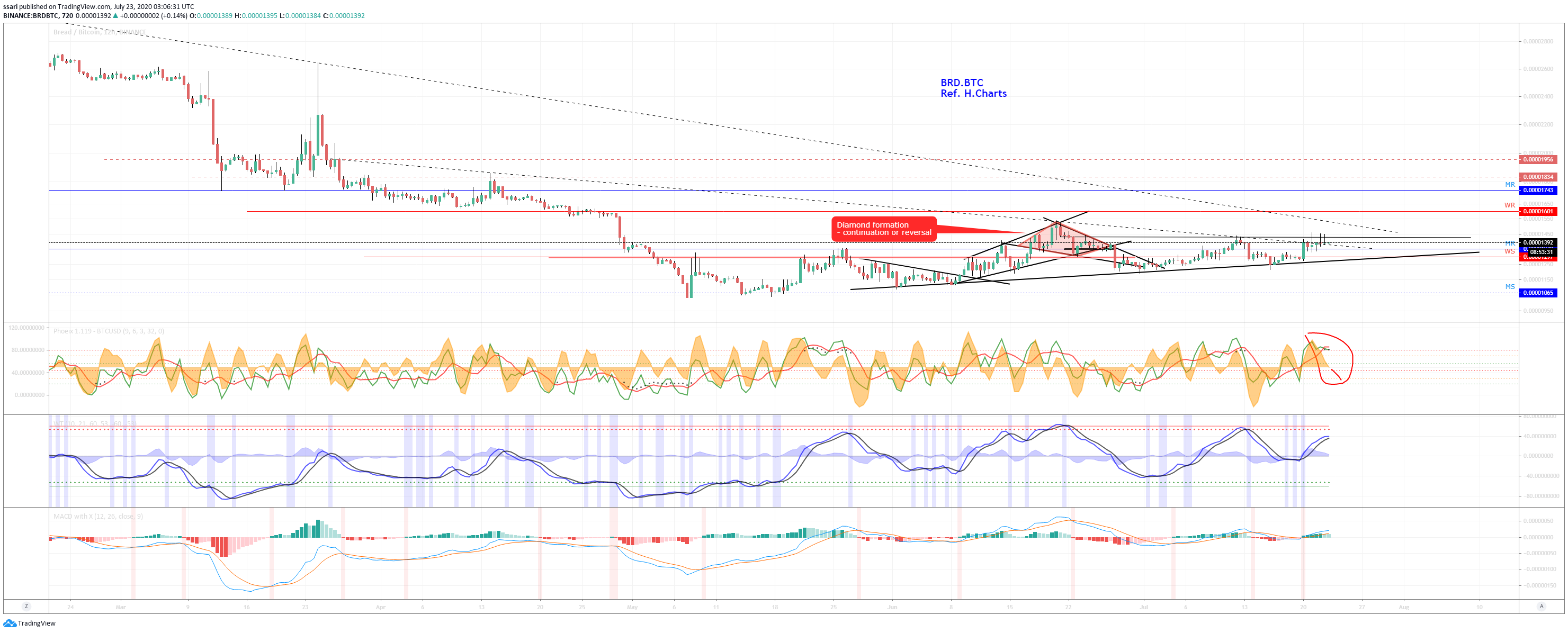
Task: Select the MR label beside 0.00001743
Action: click(x=1510, y=184)
